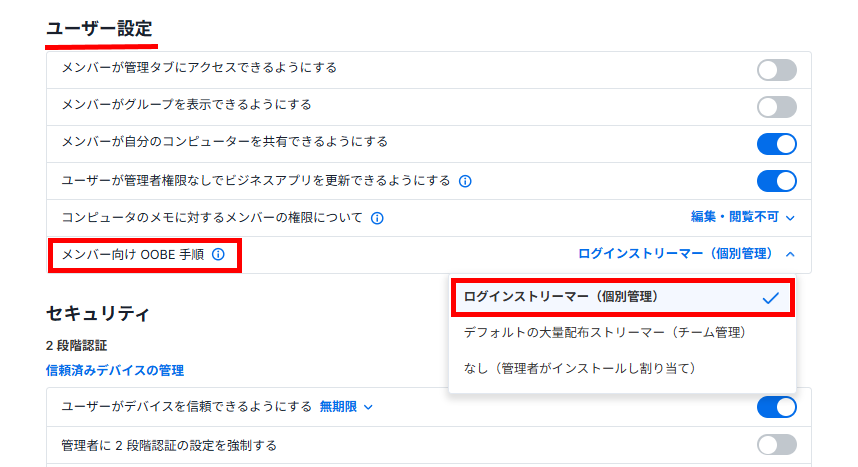The height and width of the screenshot is (467, 858).
Task: Click メンバーが自分のコンピューターを共有できるようにする text
Action: click(x=224, y=142)
